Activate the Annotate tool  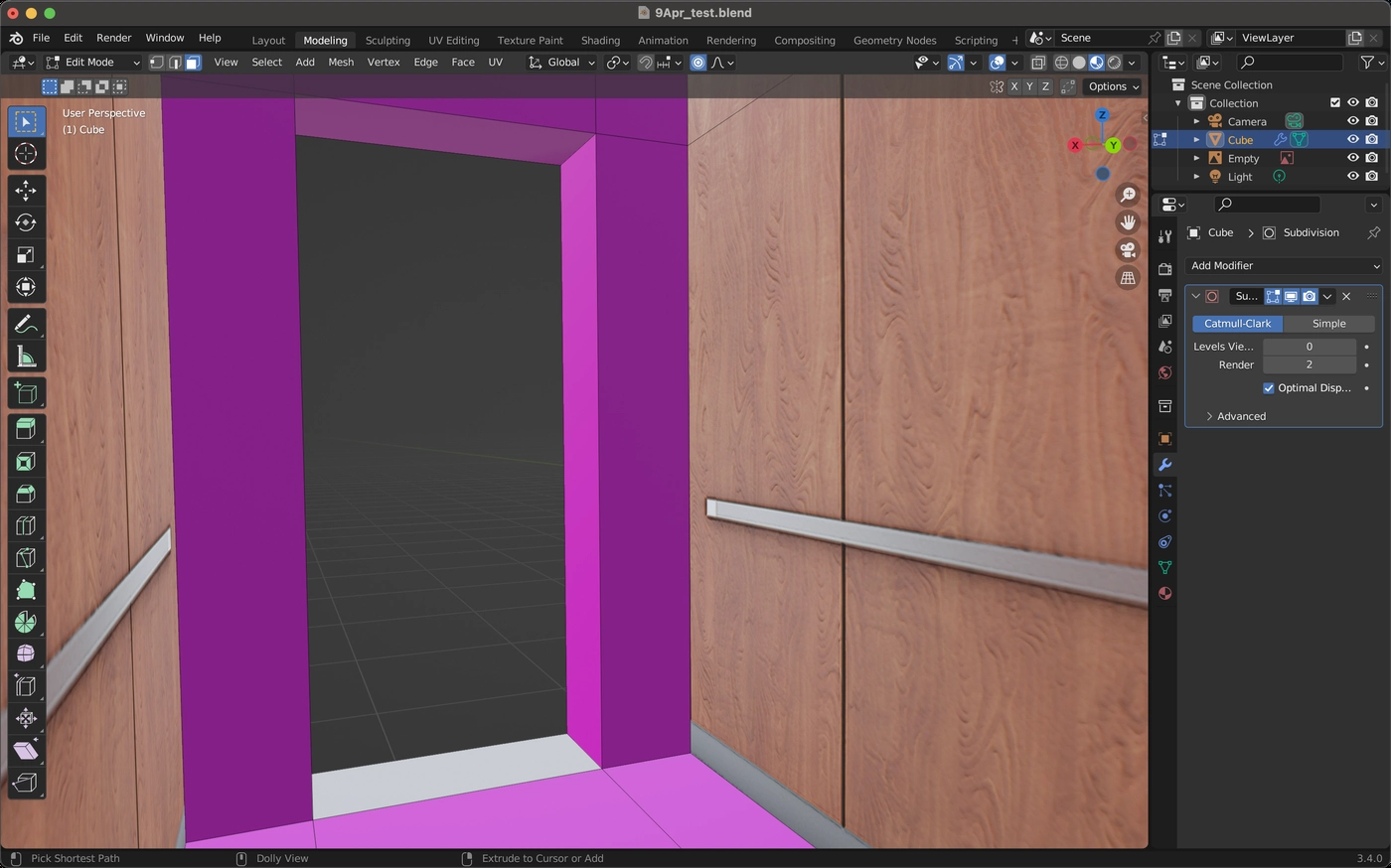click(26, 324)
